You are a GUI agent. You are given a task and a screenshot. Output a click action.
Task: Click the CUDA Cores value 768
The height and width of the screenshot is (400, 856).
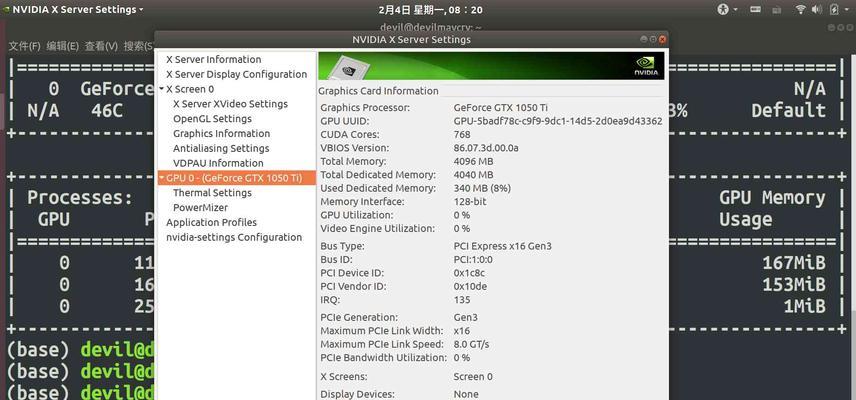[462, 134]
